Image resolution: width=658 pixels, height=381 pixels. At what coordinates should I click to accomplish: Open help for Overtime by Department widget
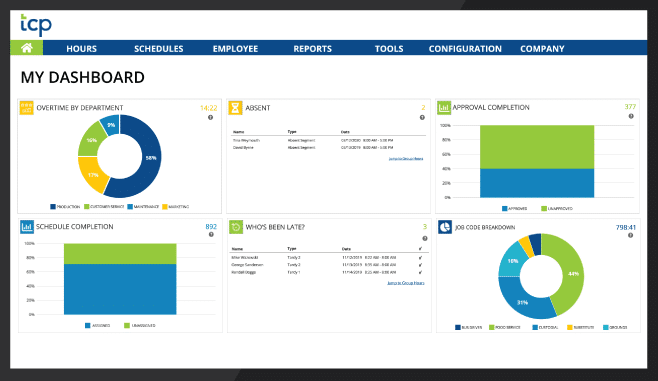pyautogui.click(x=211, y=117)
